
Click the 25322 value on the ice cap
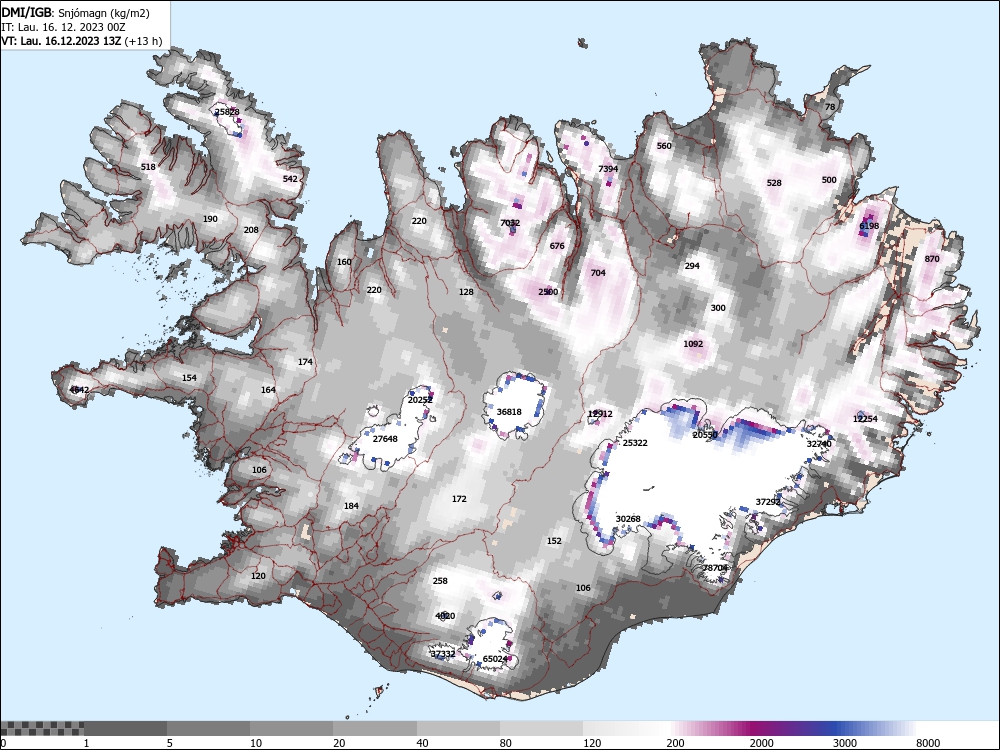(635, 443)
